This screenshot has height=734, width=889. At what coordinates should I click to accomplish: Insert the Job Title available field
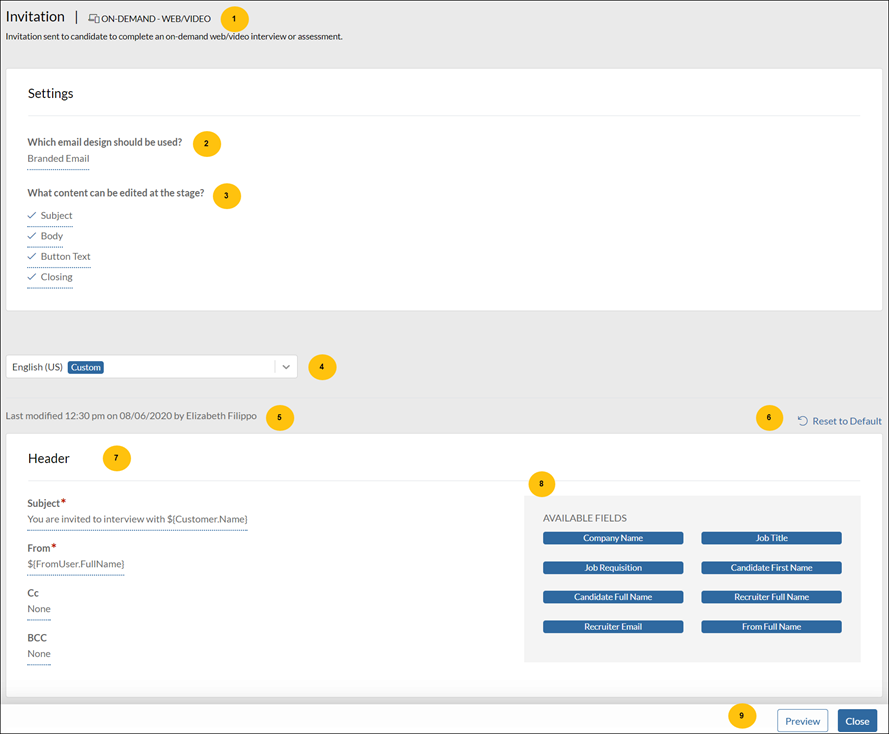pyautogui.click(x=771, y=538)
